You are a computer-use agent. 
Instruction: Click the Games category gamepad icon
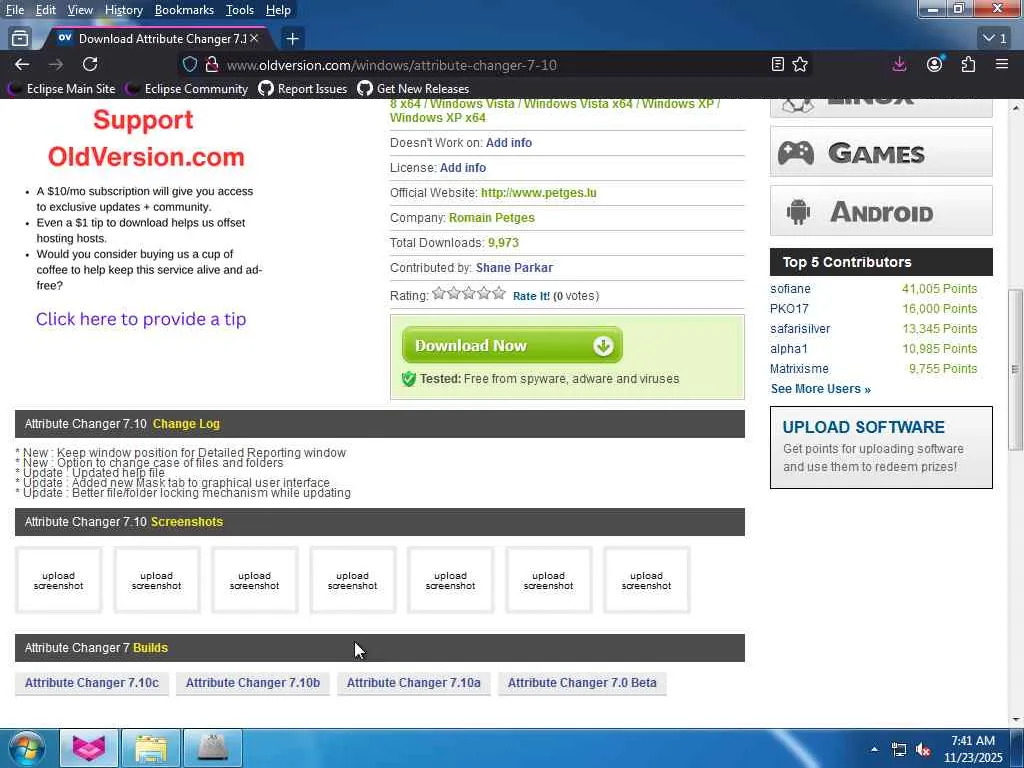795,153
